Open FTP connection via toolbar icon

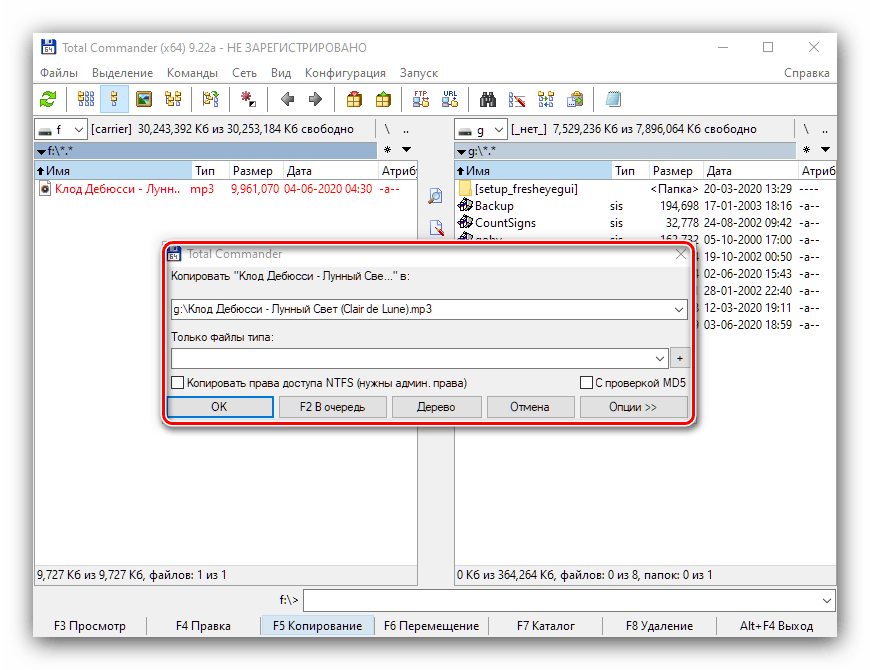point(420,99)
